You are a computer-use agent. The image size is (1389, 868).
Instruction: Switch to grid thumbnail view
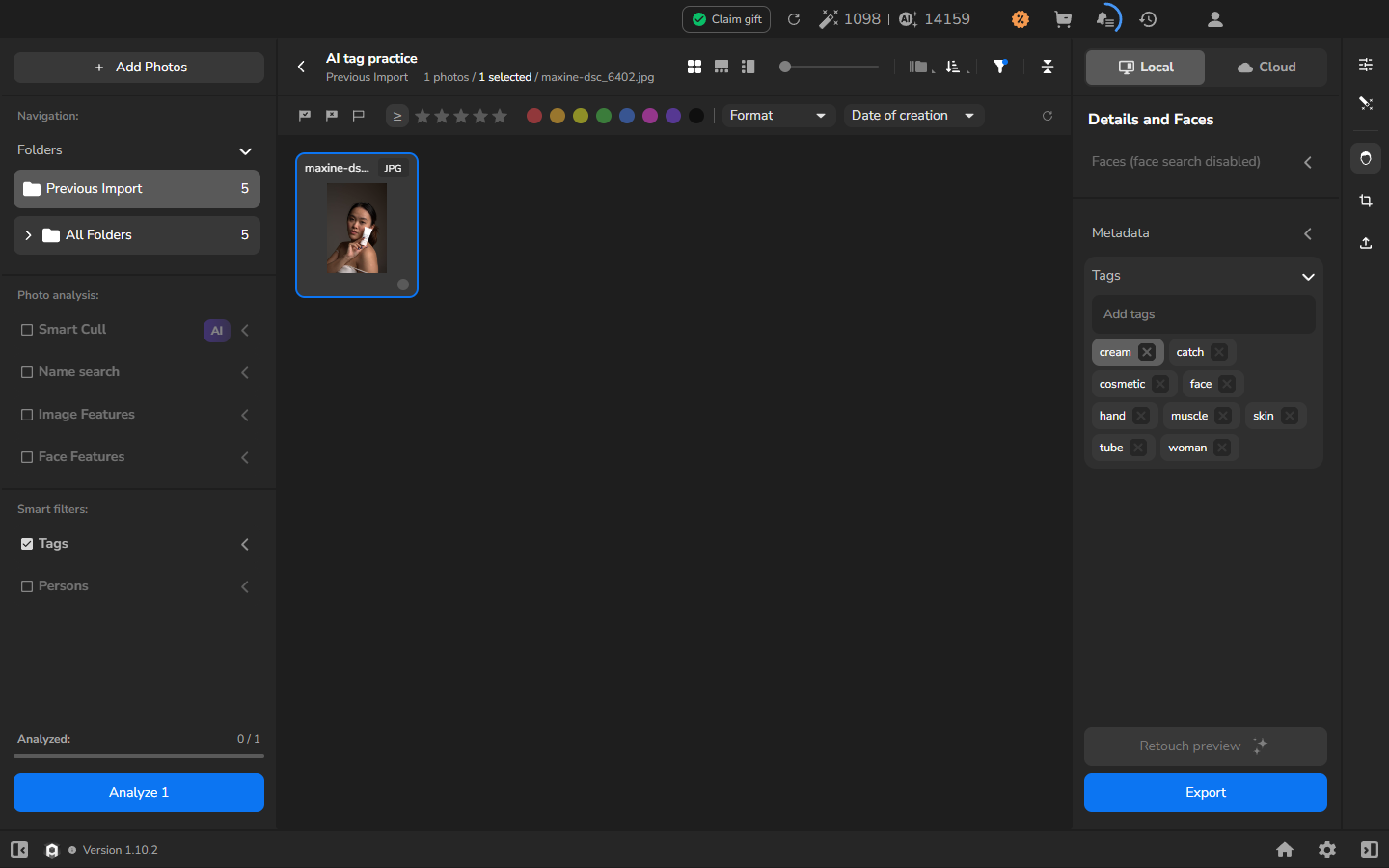tap(694, 67)
